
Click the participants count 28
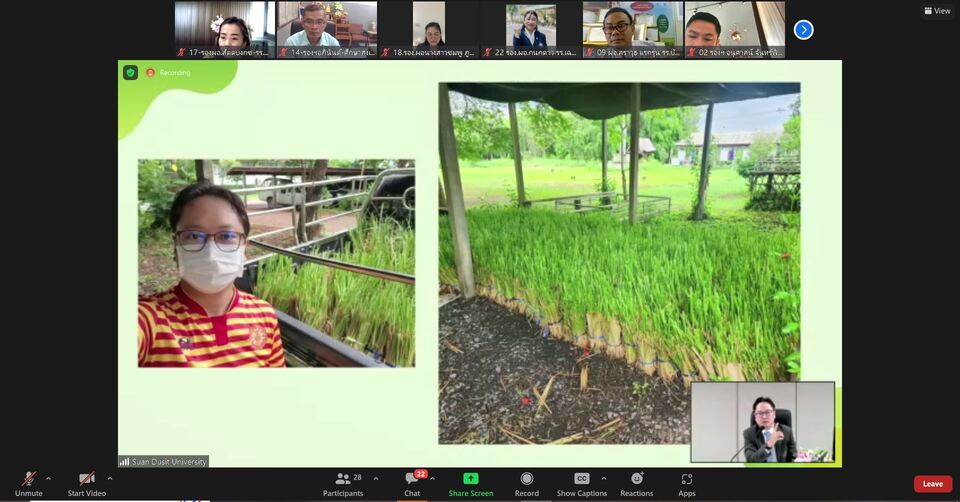tap(358, 478)
